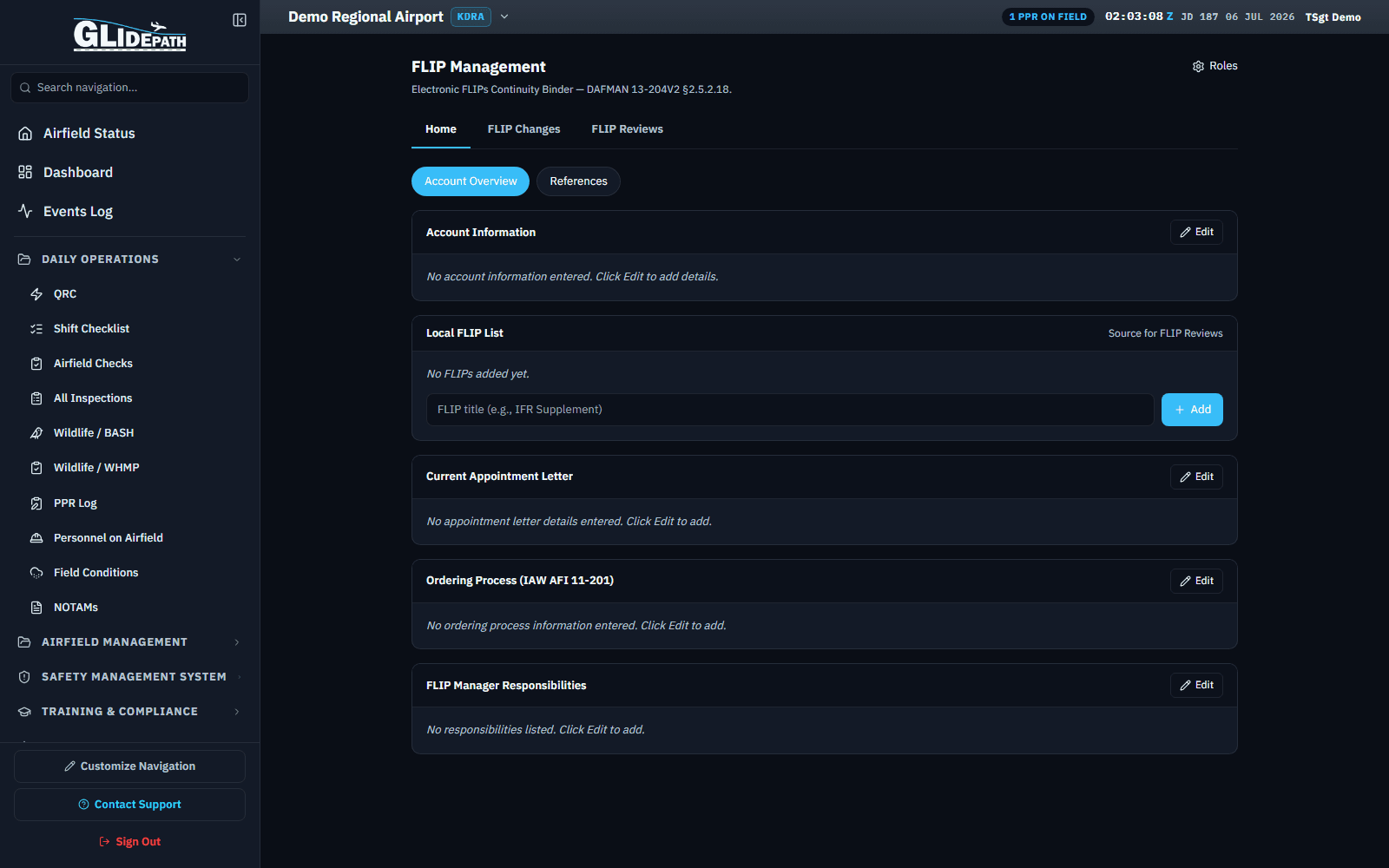Viewport: 1389px width, 868px height.
Task: Click the Wildlife / BASH bird icon
Action: click(x=36, y=433)
